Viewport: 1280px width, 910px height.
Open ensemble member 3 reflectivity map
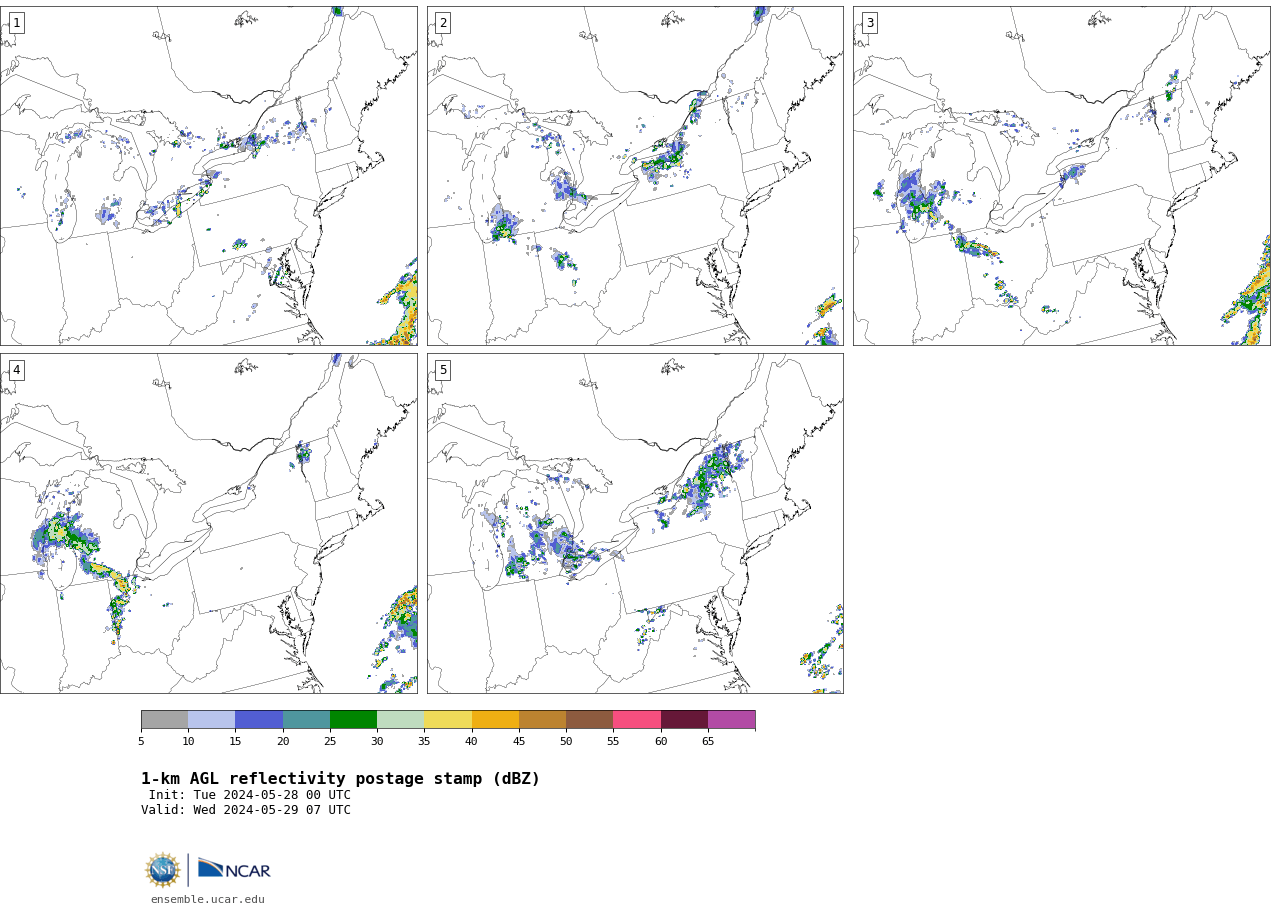[1061, 176]
